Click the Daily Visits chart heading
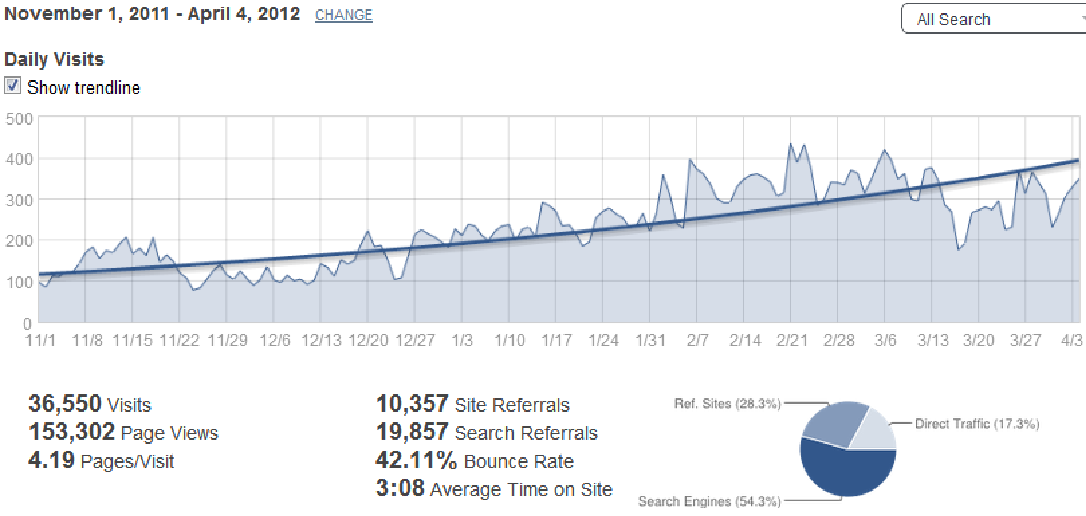1086x516 pixels. coord(54,60)
